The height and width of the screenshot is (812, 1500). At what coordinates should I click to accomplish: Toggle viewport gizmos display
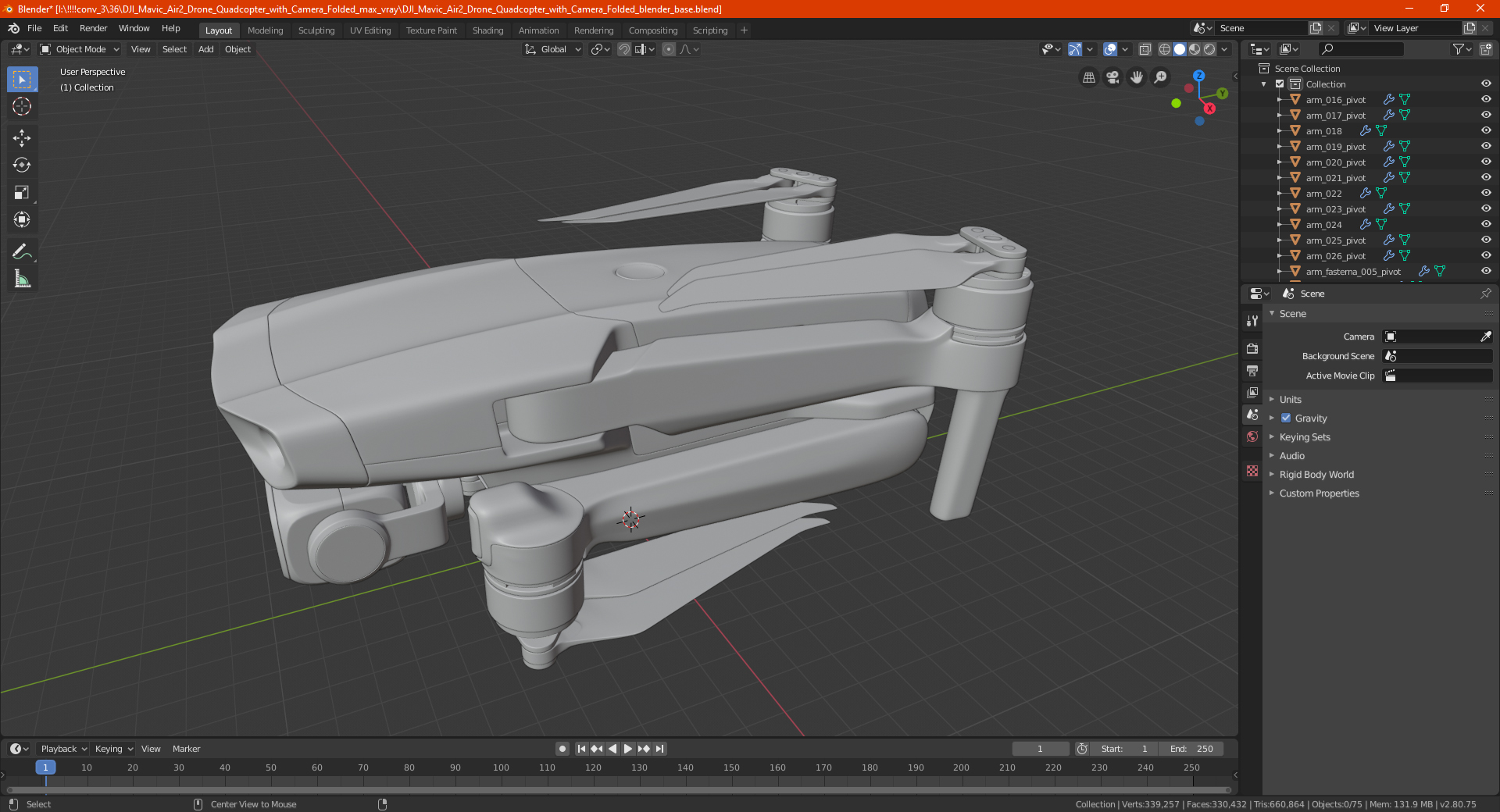(1075, 49)
